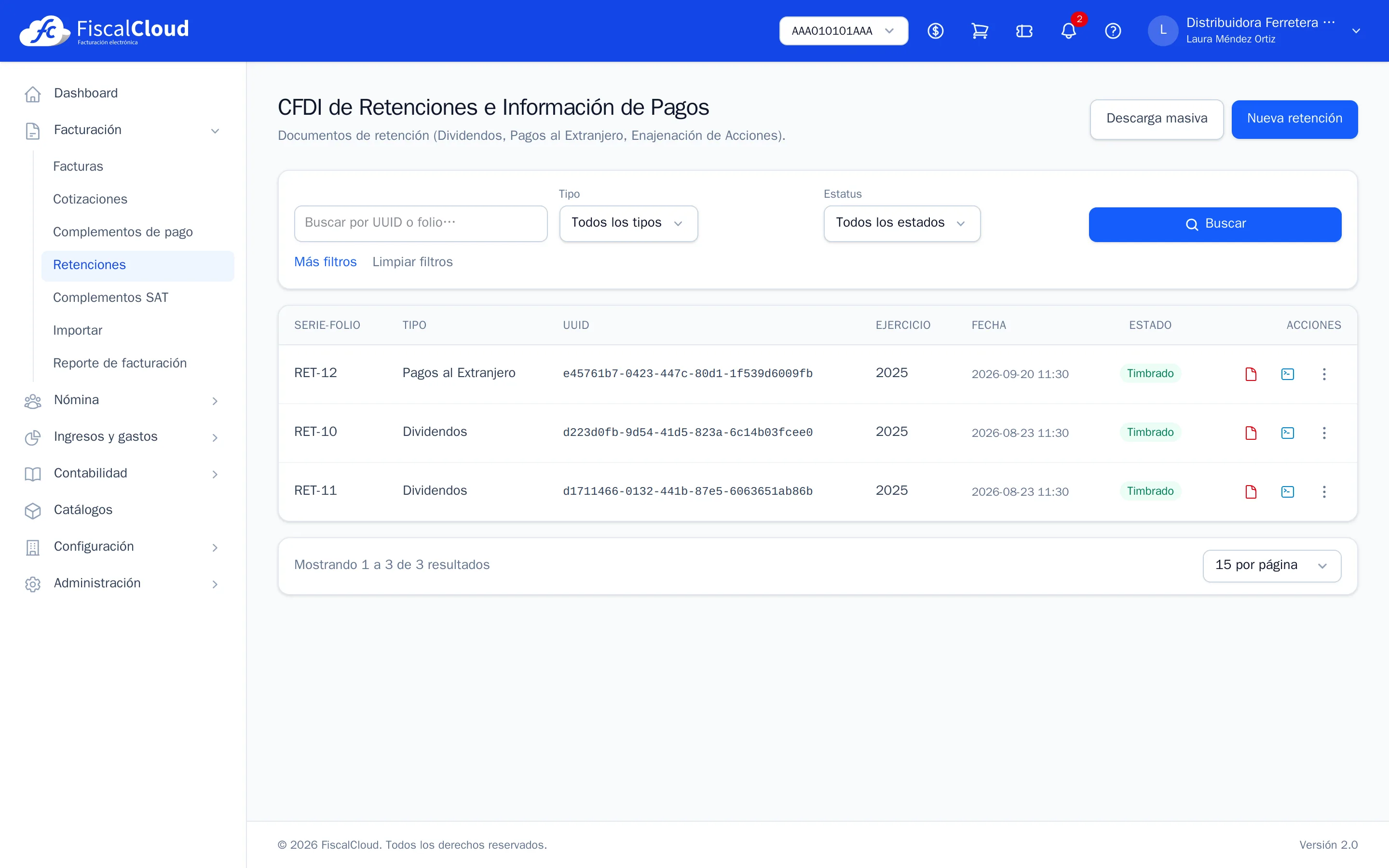Go to Complementos de pago menu item
Viewport: 1389px width, 868px height.
(x=123, y=232)
